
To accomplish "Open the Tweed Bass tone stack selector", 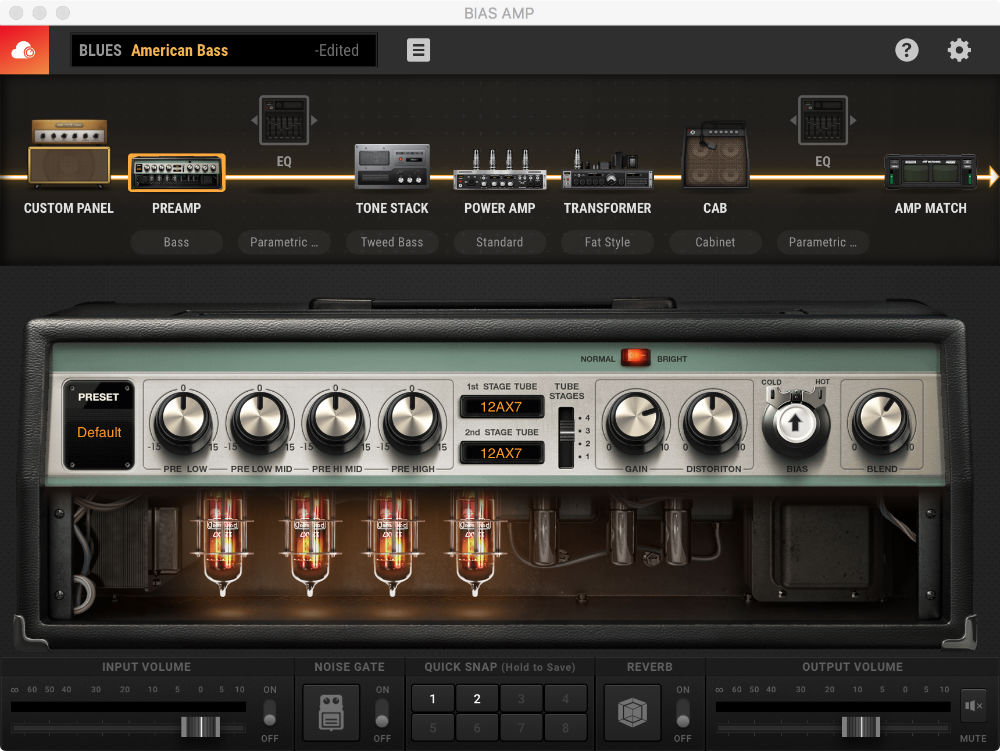I will 392,242.
